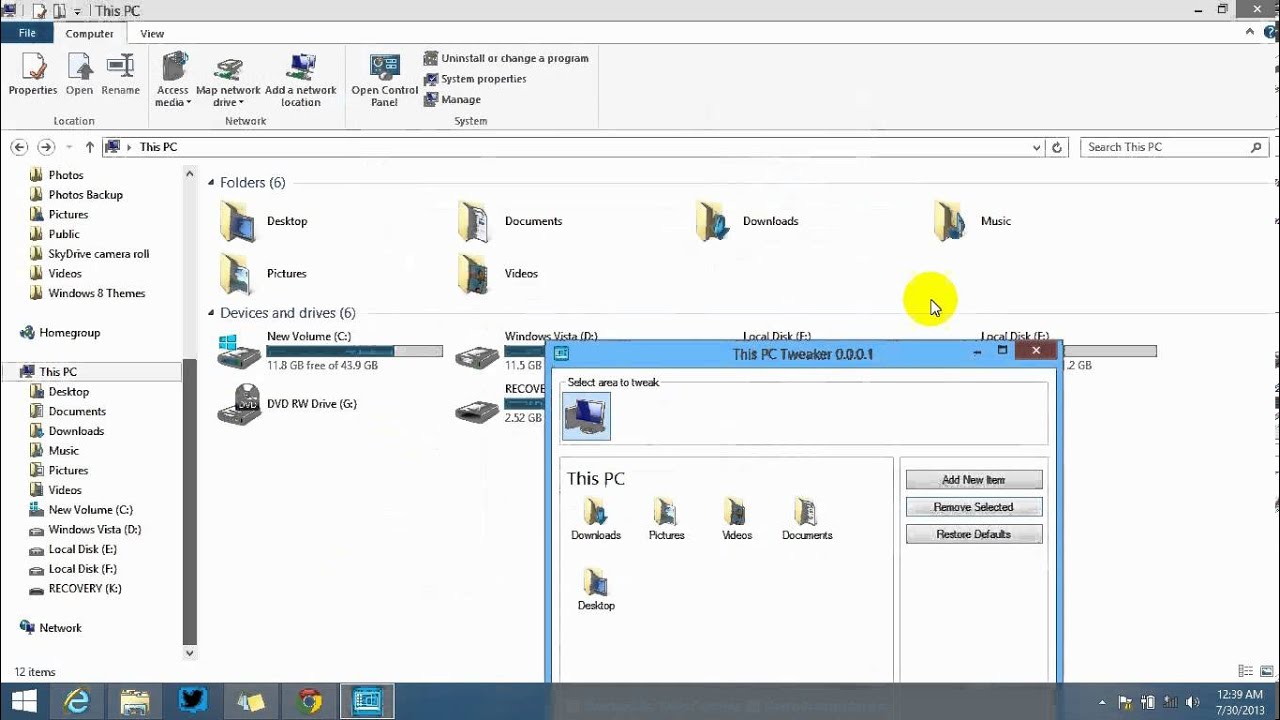Screen dimensions: 1280x720
Task: Expand the address bar history dropdown
Action: tap(1036, 147)
